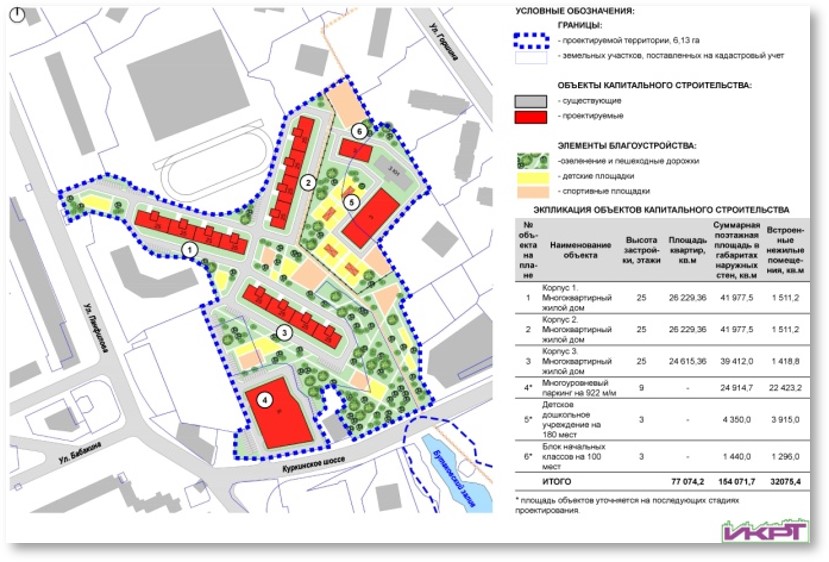Click the '24 914,7' parking area cell
829x562 pixels.
pyautogui.click(x=736, y=388)
